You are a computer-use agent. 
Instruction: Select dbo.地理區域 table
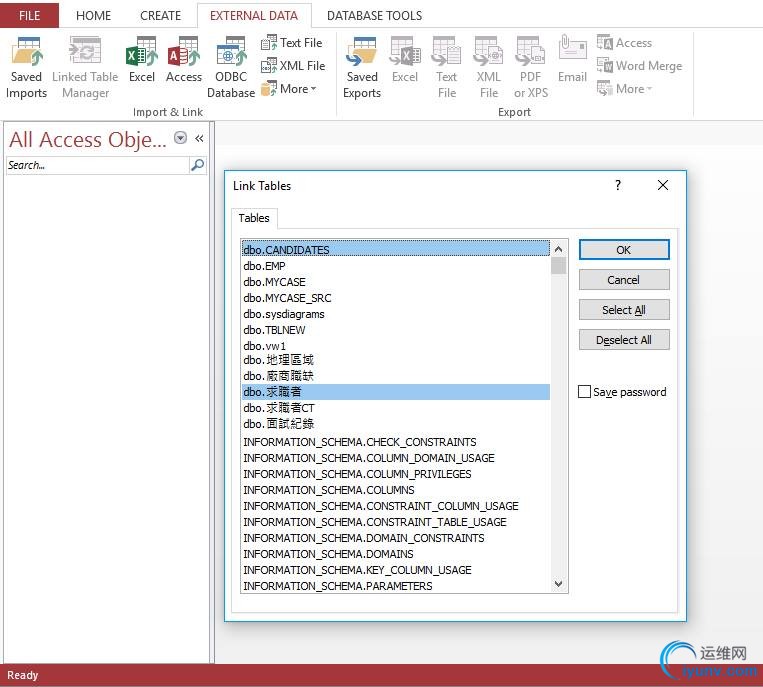point(396,360)
